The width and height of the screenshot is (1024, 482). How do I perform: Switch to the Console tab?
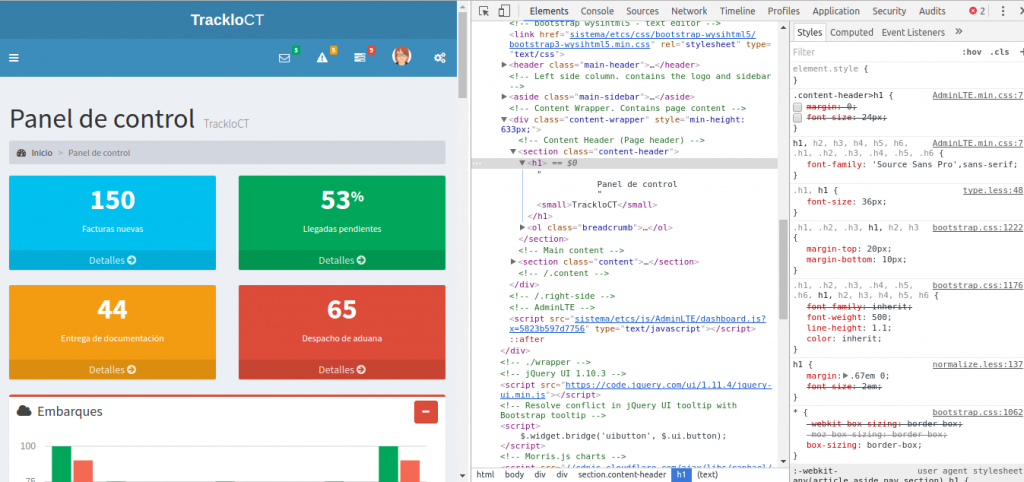(598, 11)
